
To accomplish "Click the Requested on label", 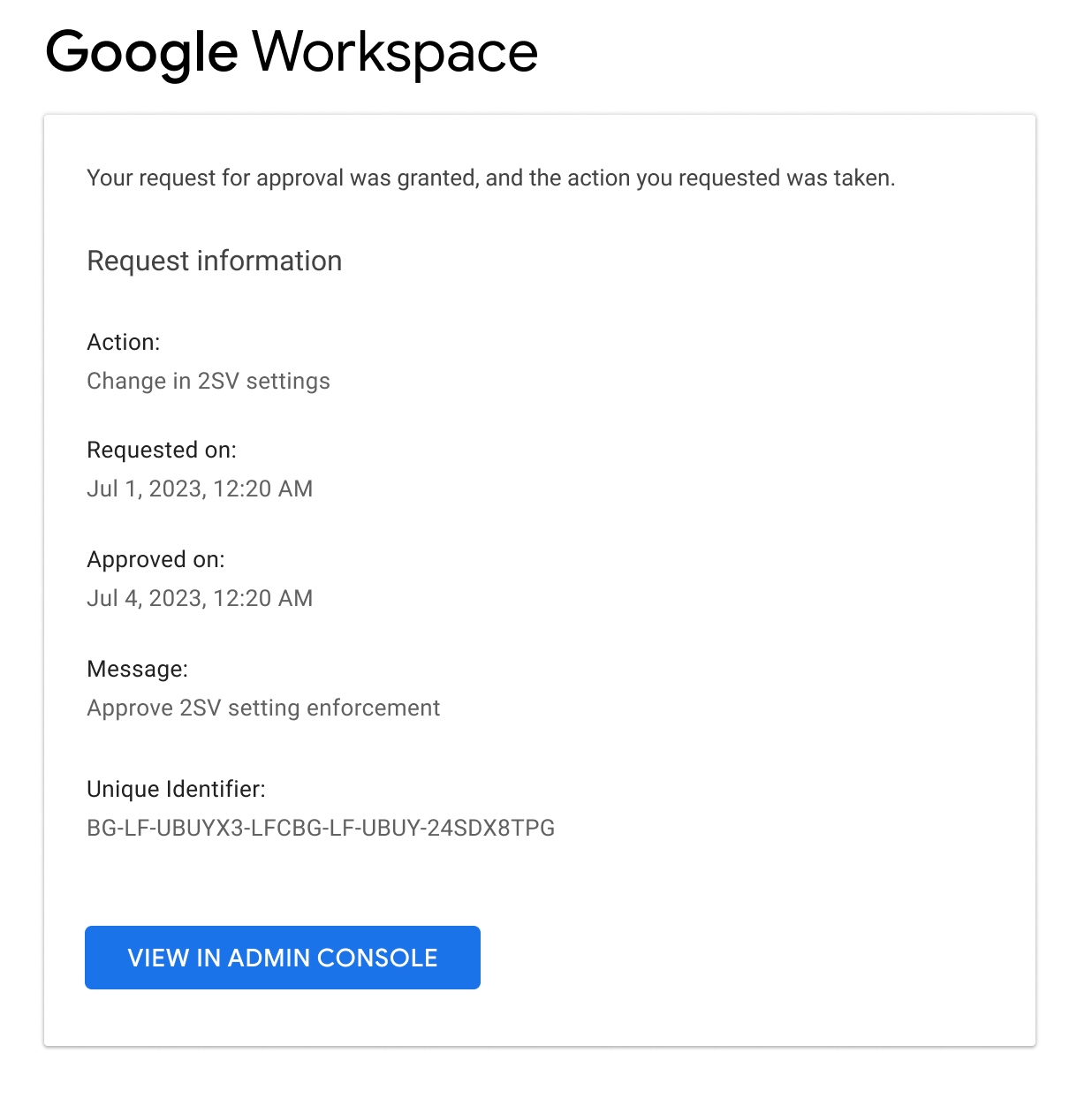I will (x=162, y=450).
